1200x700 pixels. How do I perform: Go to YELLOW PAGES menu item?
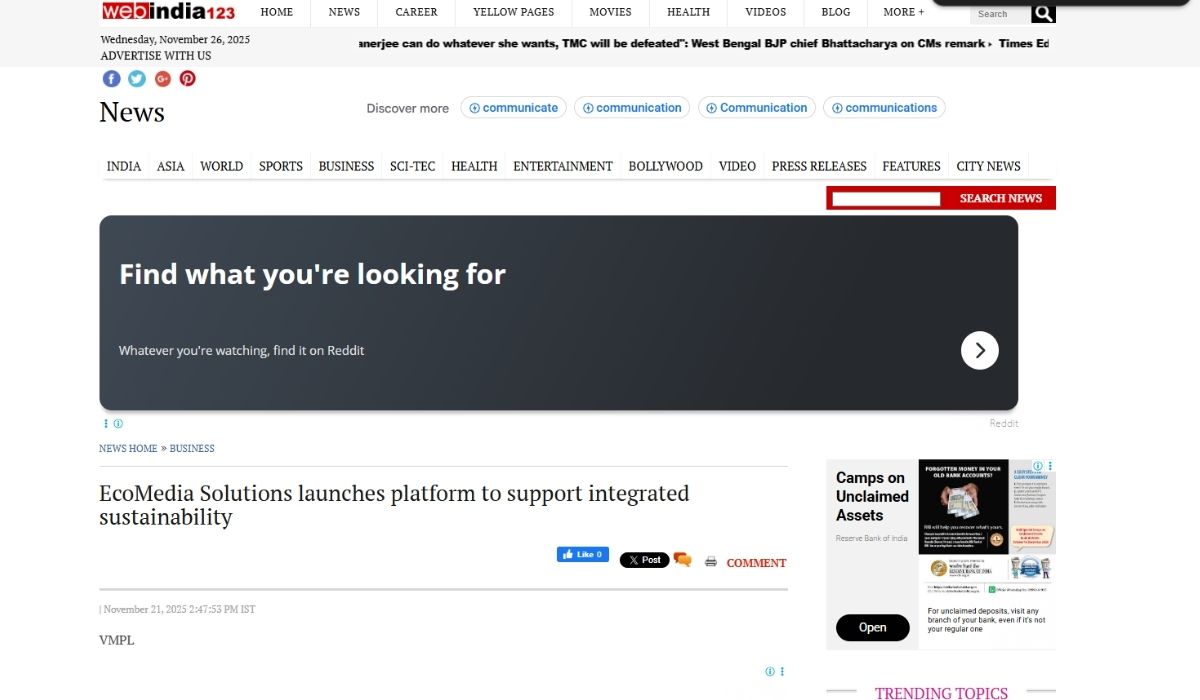tap(513, 12)
